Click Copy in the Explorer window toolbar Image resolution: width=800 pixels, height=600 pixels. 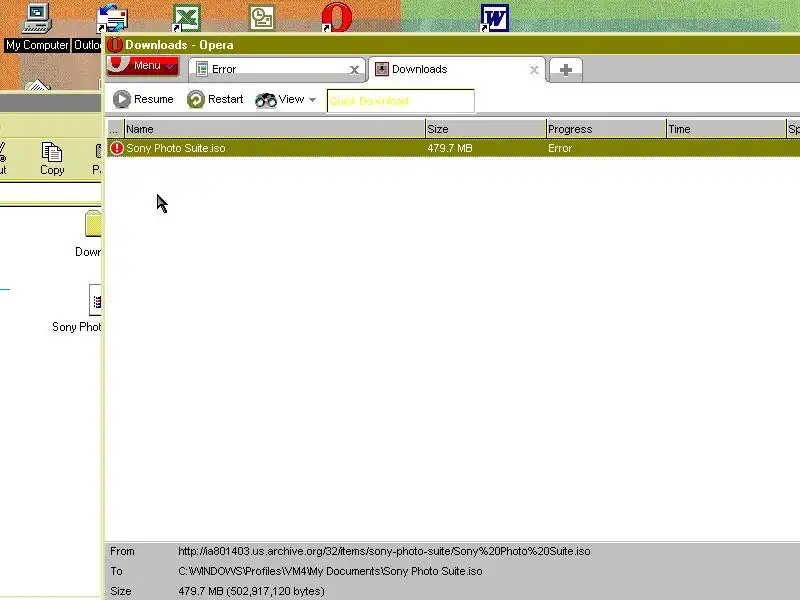click(x=52, y=159)
